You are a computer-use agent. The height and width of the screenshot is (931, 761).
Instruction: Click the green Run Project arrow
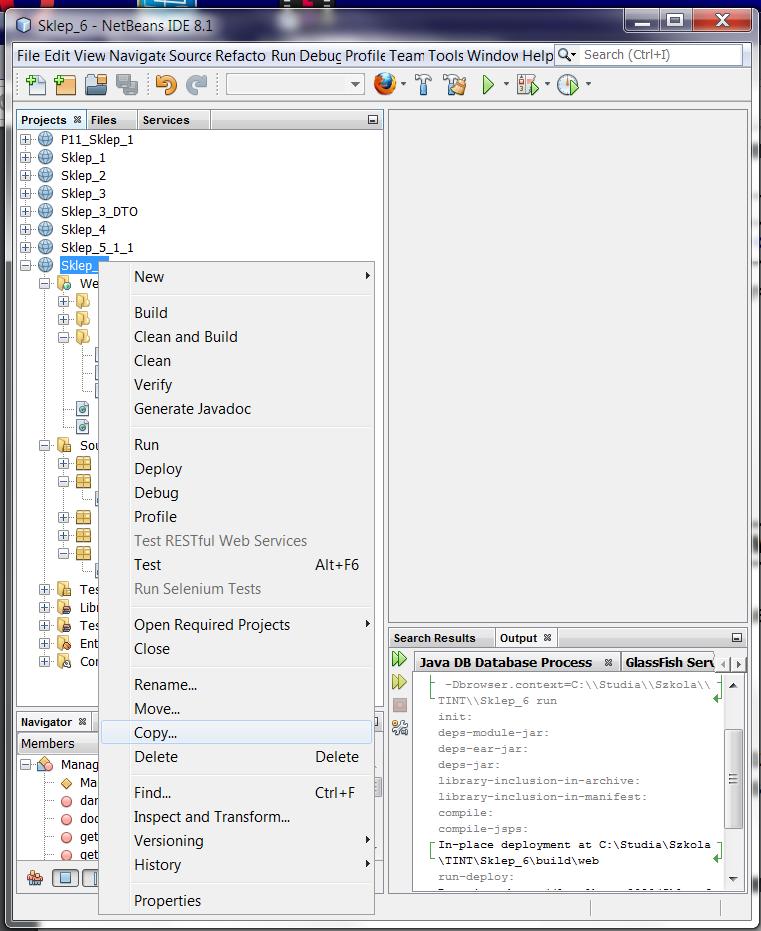(488, 84)
